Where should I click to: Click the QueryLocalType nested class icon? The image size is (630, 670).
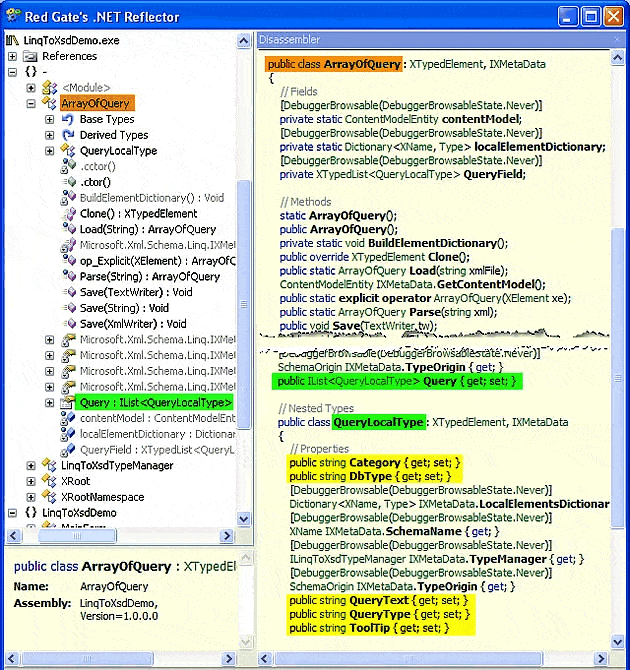[68, 150]
